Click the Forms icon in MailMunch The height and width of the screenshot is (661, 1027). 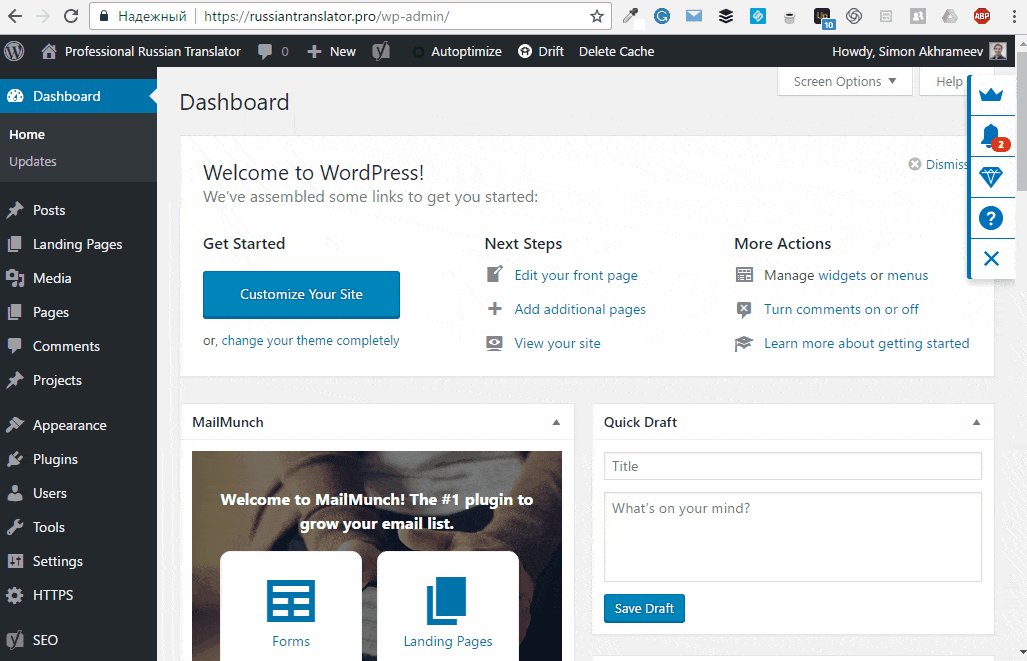(291, 601)
